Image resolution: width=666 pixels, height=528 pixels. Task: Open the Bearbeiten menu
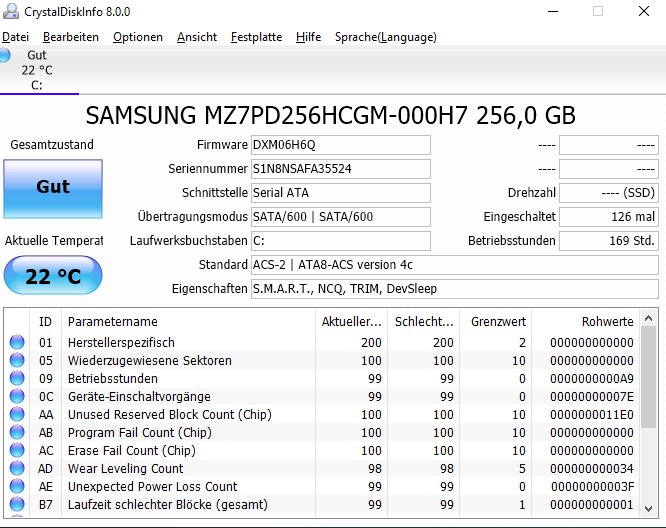click(x=71, y=37)
